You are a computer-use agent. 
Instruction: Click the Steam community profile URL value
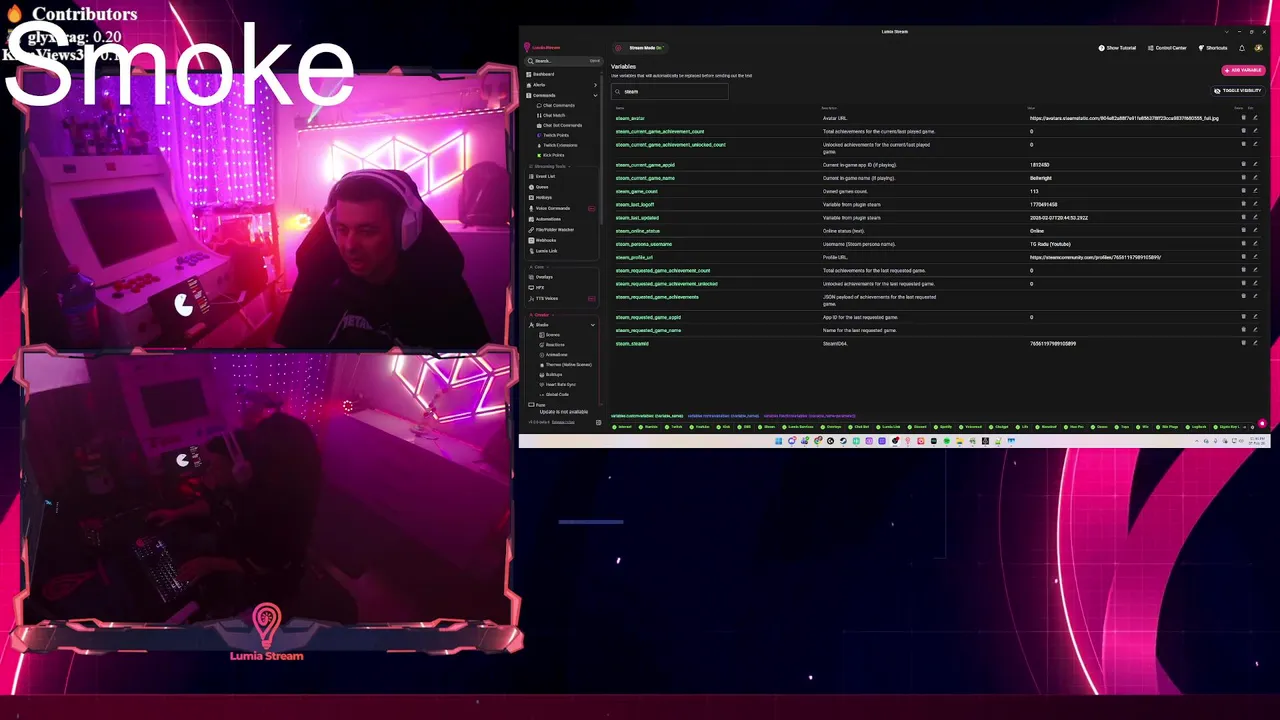point(1095,257)
